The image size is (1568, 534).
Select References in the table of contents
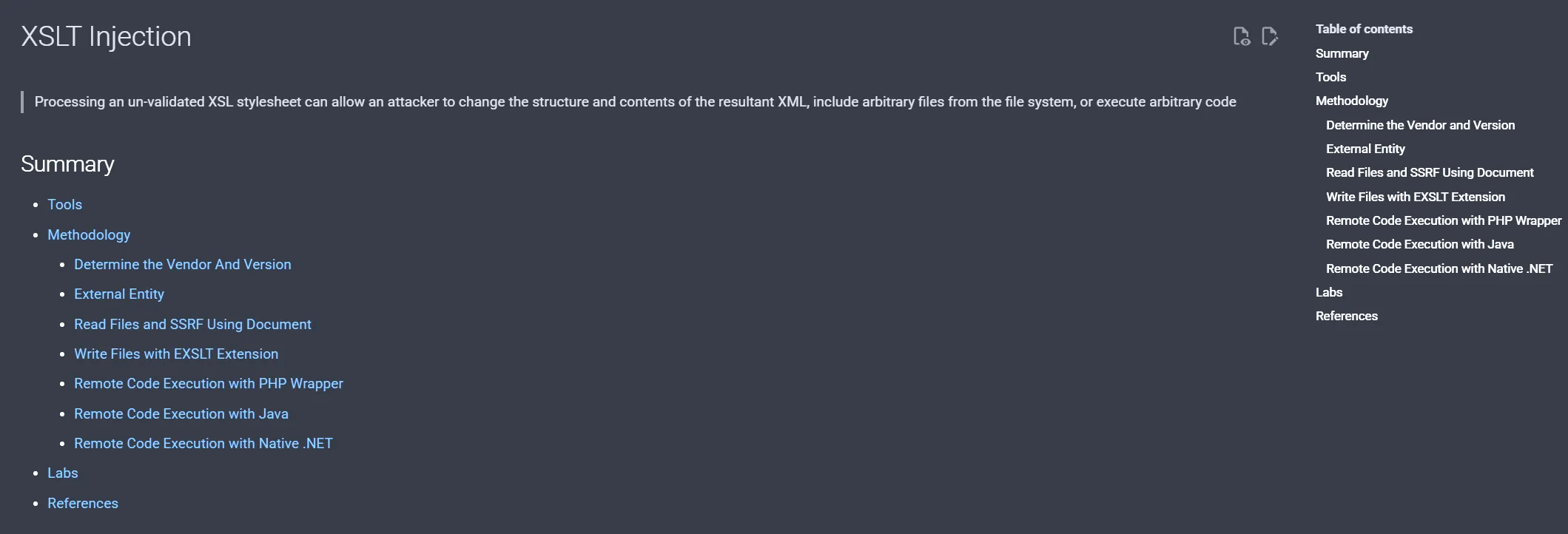click(x=1346, y=316)
